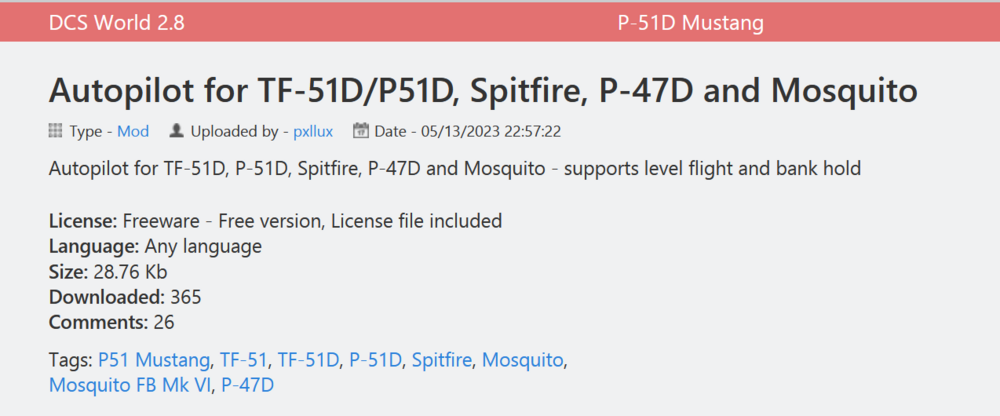Click the License Freeware line
The height and width of the screenshot is (416, 1000).
[x=275, y=220]
